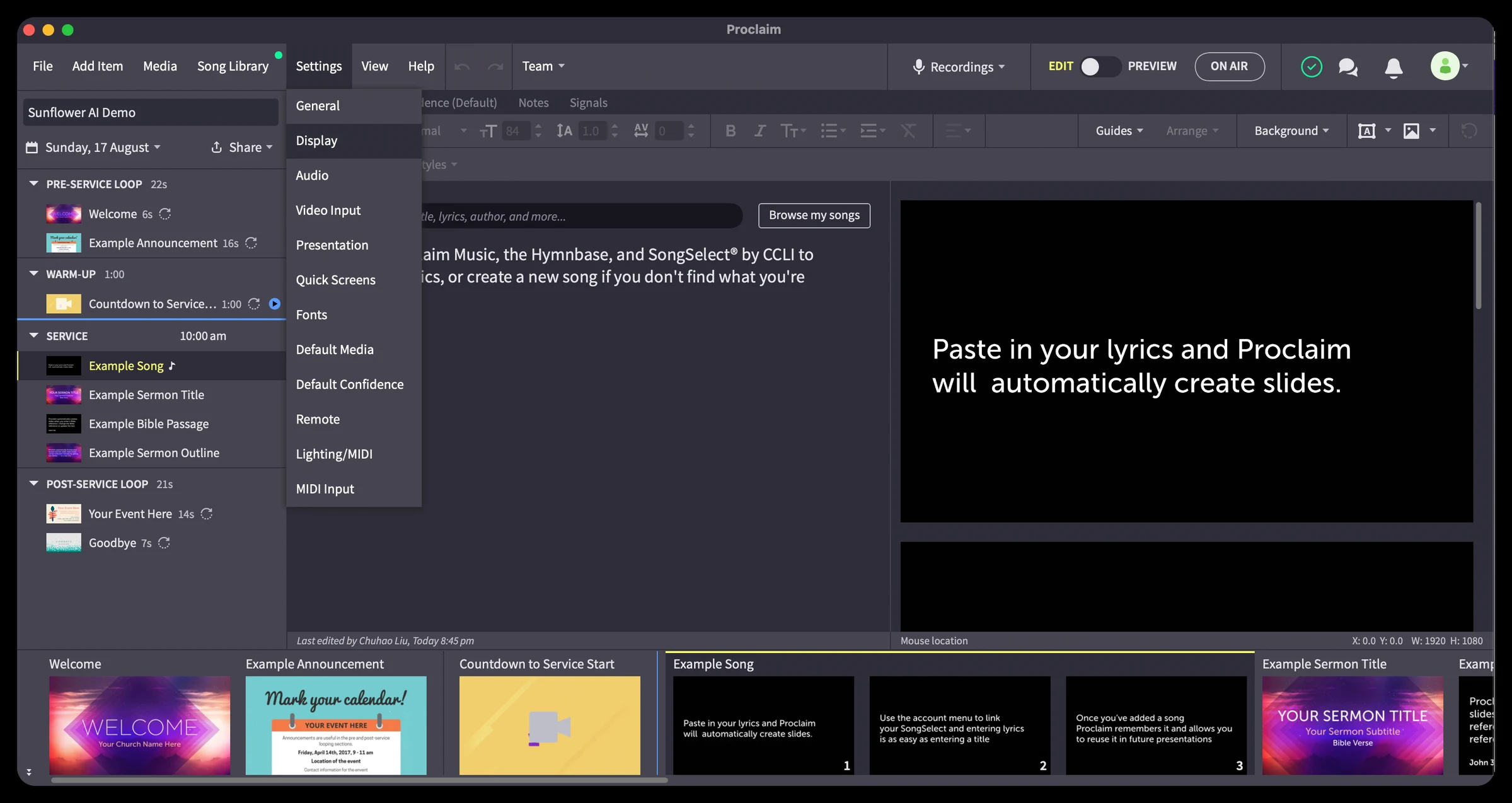
Task: Click the redo arrow icon
Action: tap(495, 66)
